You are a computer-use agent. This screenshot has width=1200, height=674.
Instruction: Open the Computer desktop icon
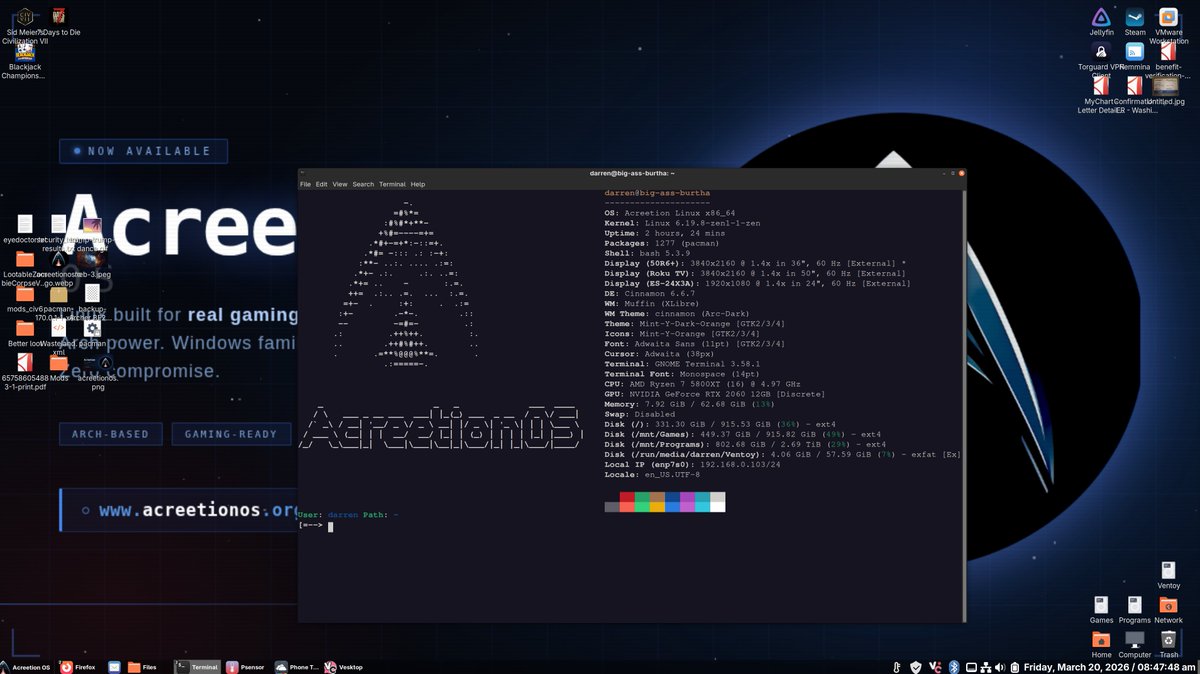point(1135,639)
